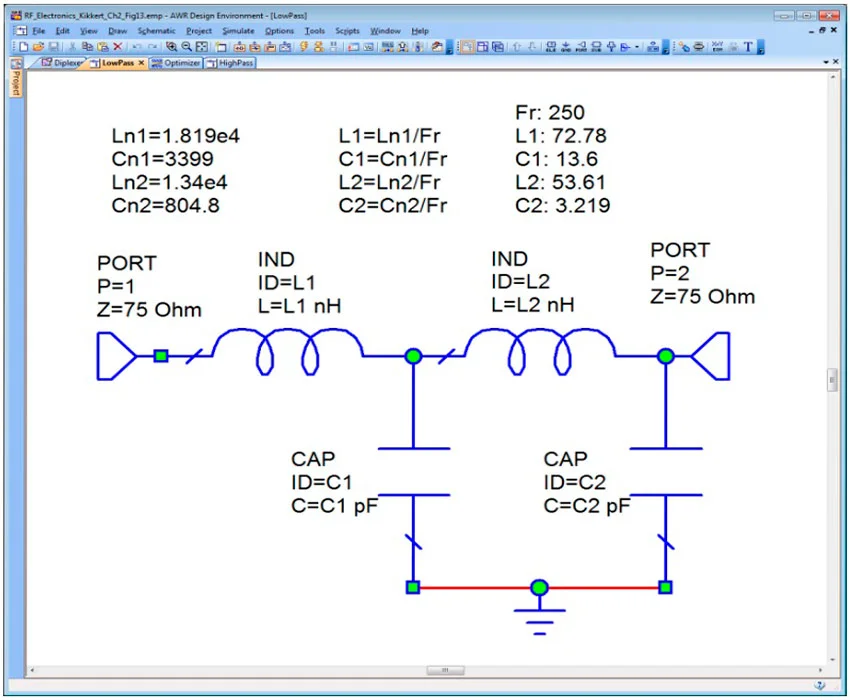
Task: Switch to the HighPass tab
Action: coord(231,63)
